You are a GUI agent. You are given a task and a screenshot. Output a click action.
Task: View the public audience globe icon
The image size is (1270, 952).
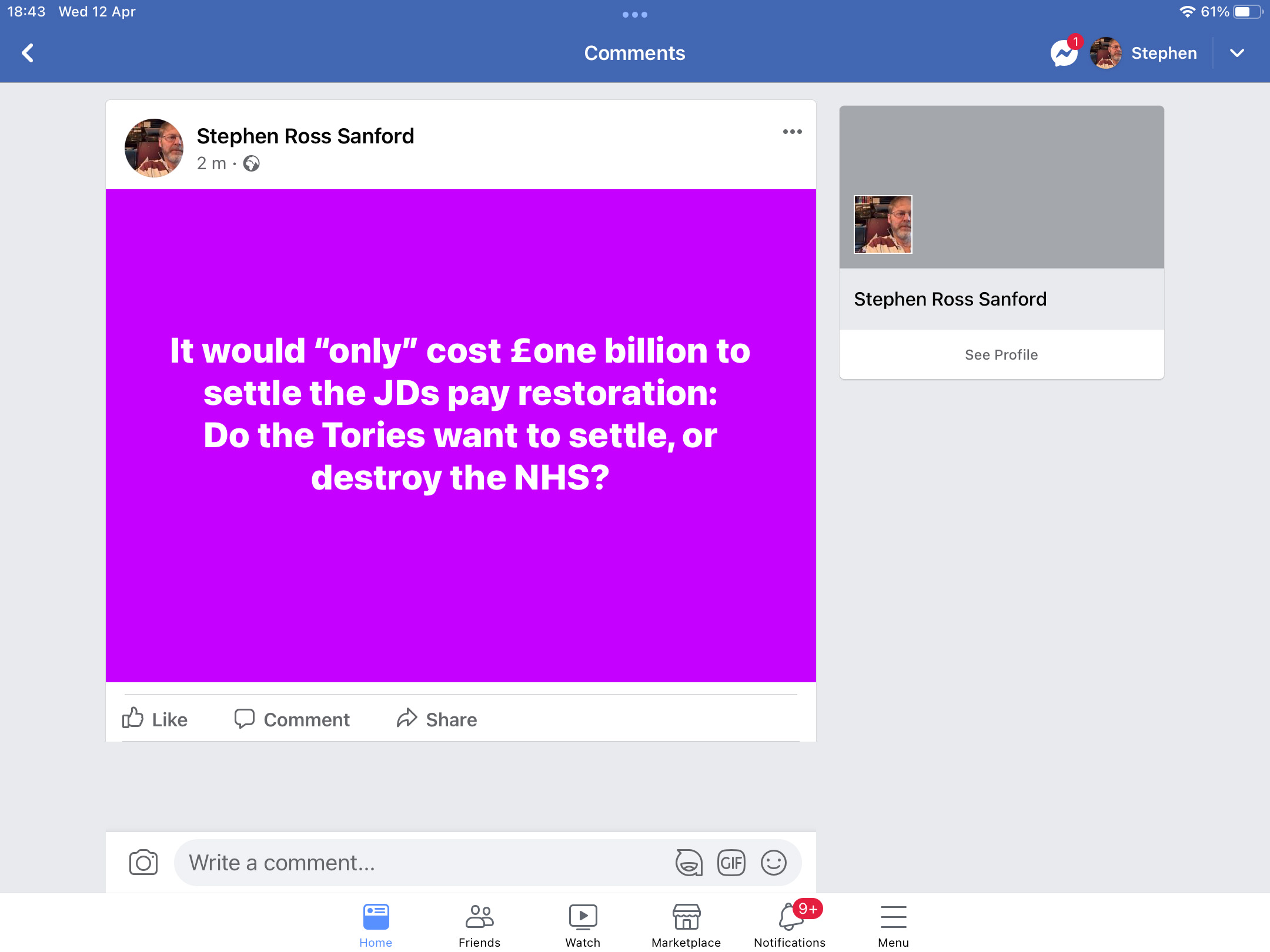point(252,163)
